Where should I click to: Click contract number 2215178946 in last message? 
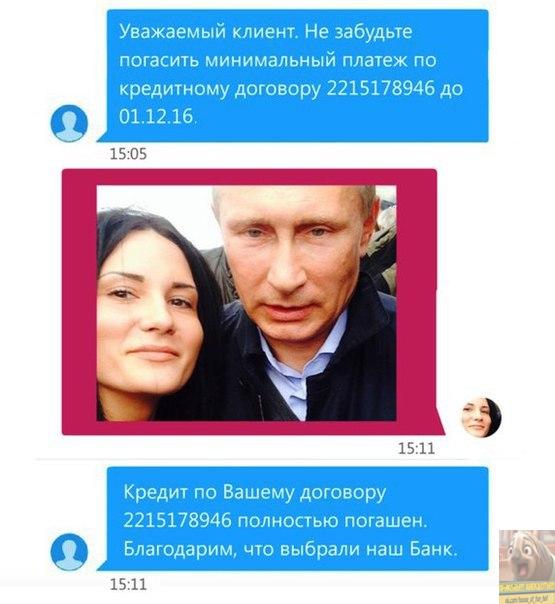(178, 521)
